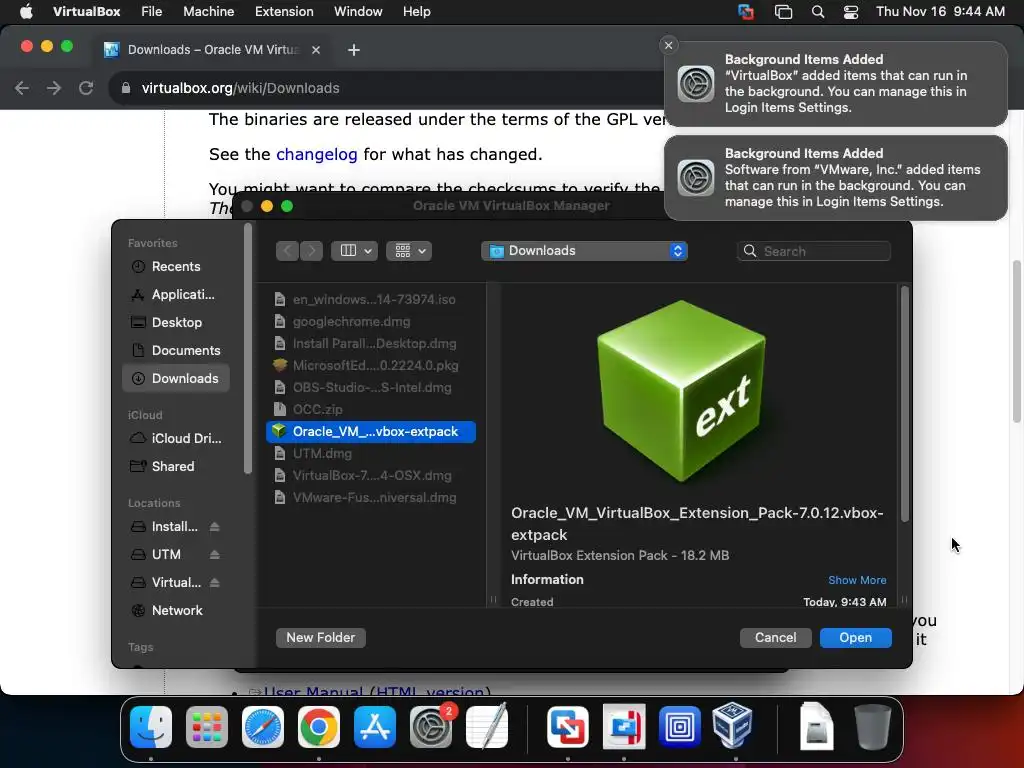Open Spotlight search in menu bar

click(818, 12)
